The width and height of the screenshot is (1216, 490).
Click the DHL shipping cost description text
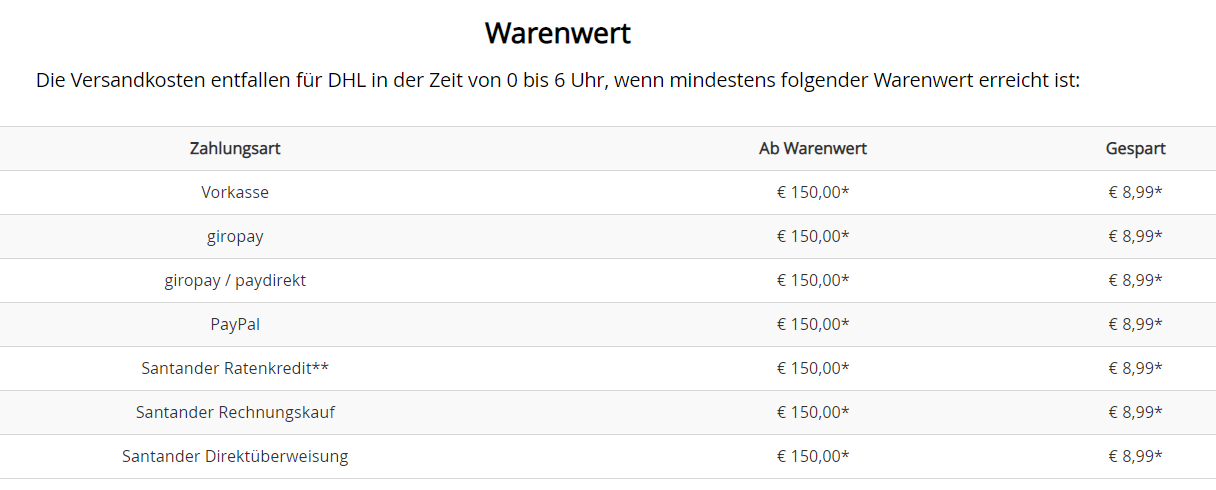(x=558, y=80)
